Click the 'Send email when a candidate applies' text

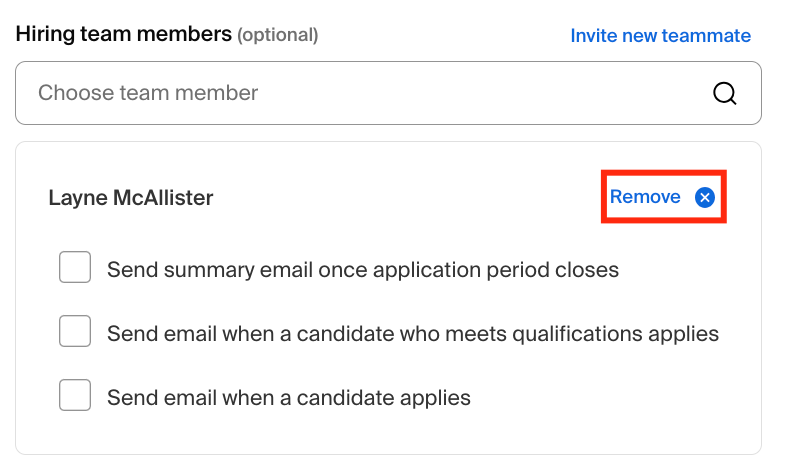tap(288, 398)
